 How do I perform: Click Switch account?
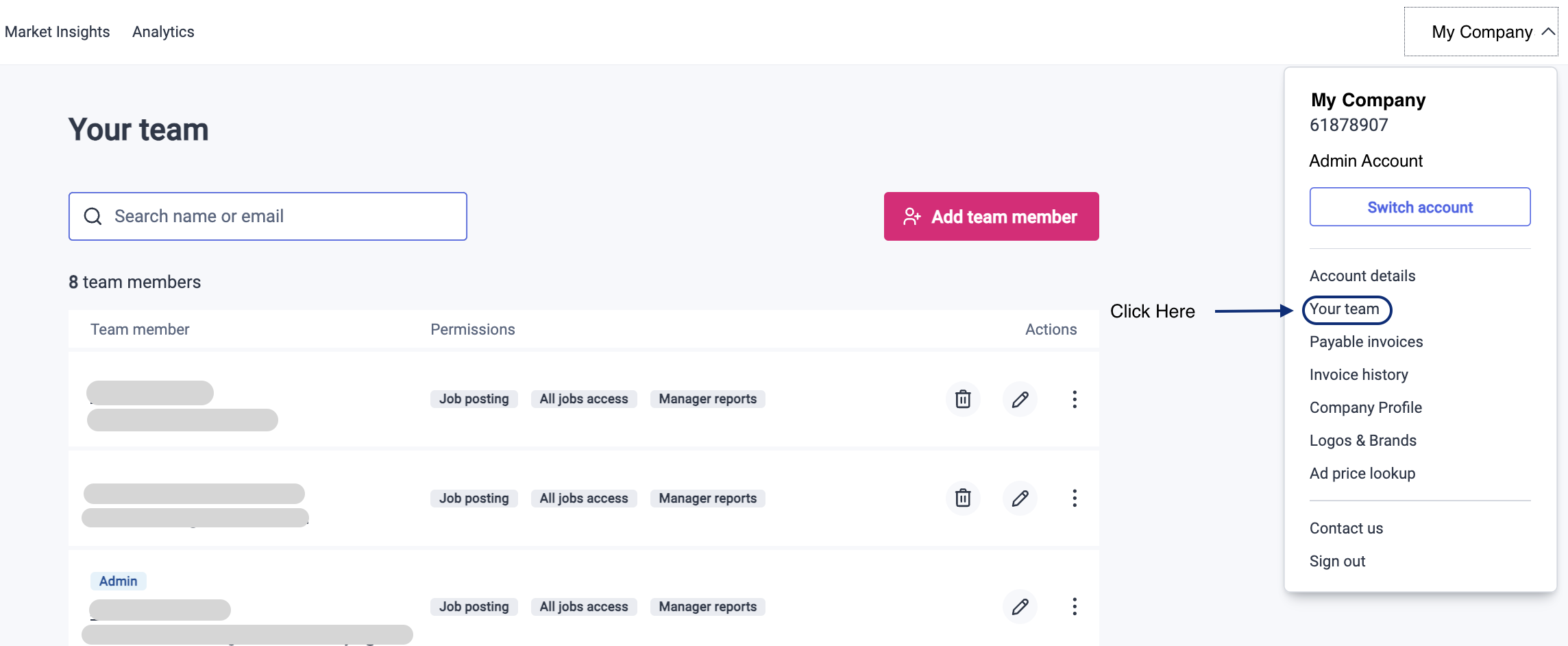click(x=1419, y=206)
